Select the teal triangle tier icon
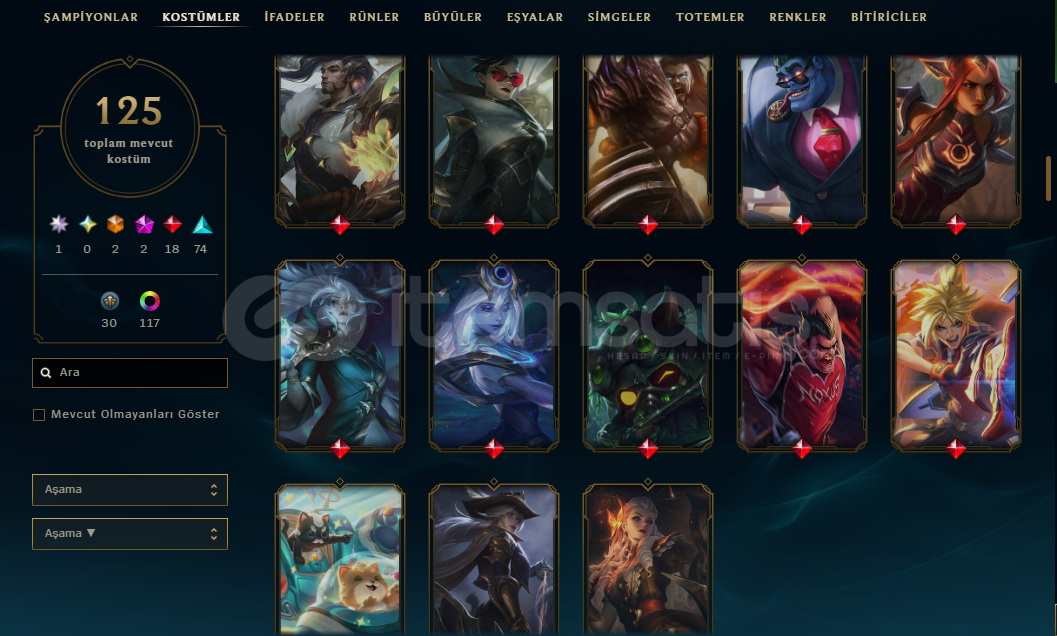Viewport: 1057px width, 636px height. tap(202, 224)
